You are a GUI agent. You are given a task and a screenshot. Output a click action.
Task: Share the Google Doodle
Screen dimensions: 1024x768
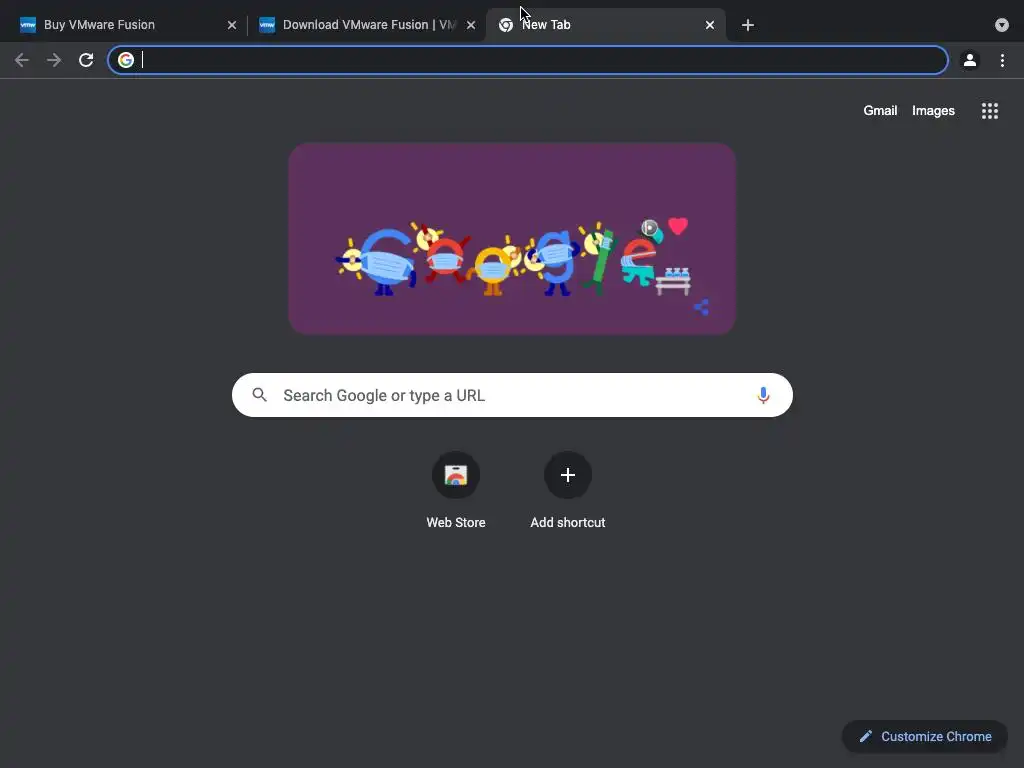[701, 307]
